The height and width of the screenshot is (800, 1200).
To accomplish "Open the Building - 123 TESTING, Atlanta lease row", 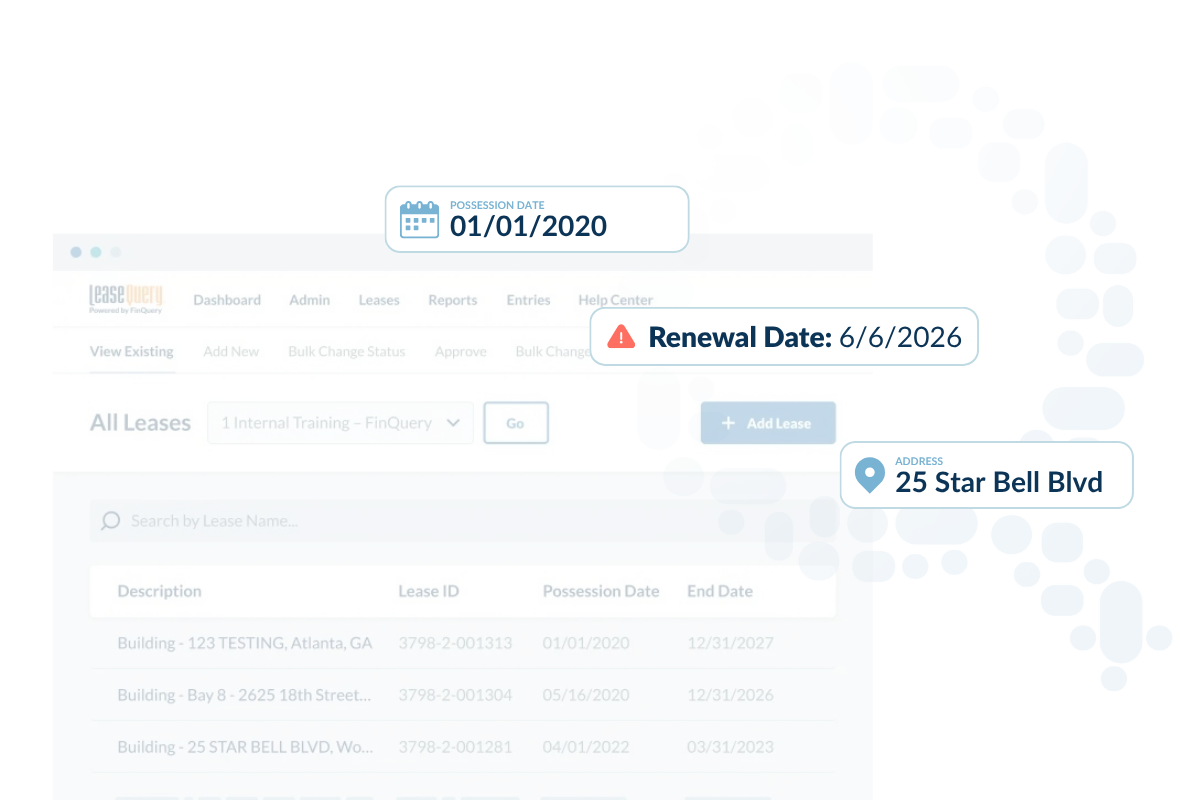I will click(245, 643).
